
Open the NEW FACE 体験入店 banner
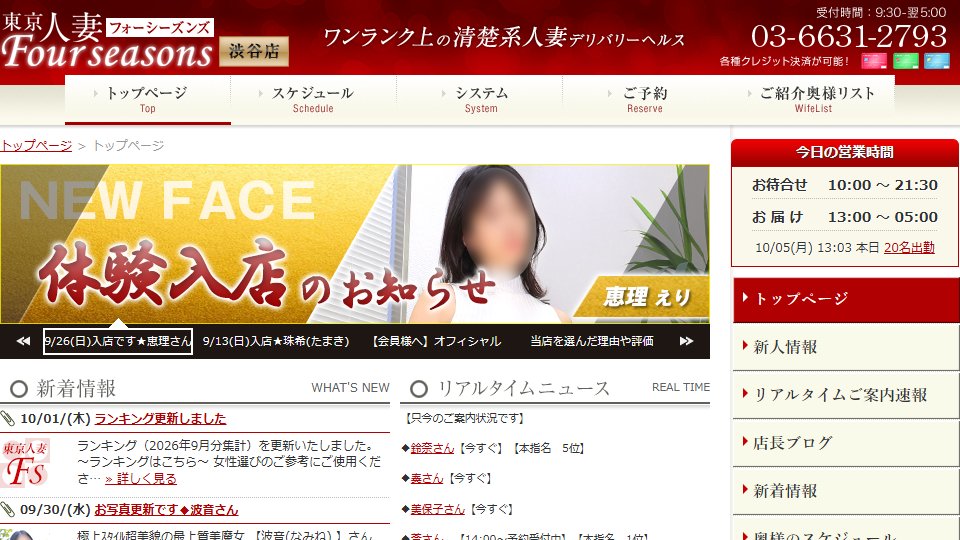[x=355, y=244]
